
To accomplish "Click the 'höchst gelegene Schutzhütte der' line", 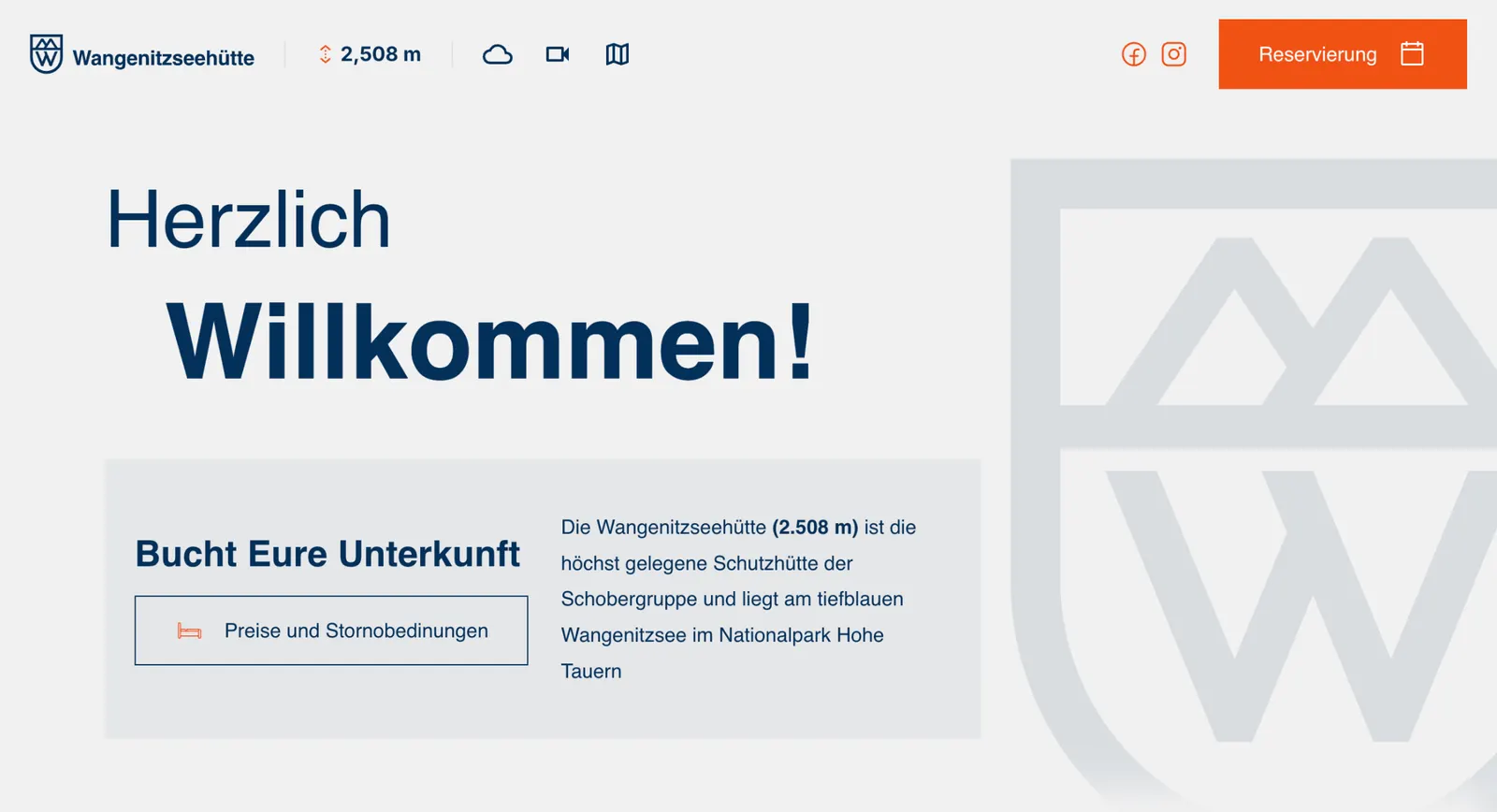I will (x=706, y=563).
